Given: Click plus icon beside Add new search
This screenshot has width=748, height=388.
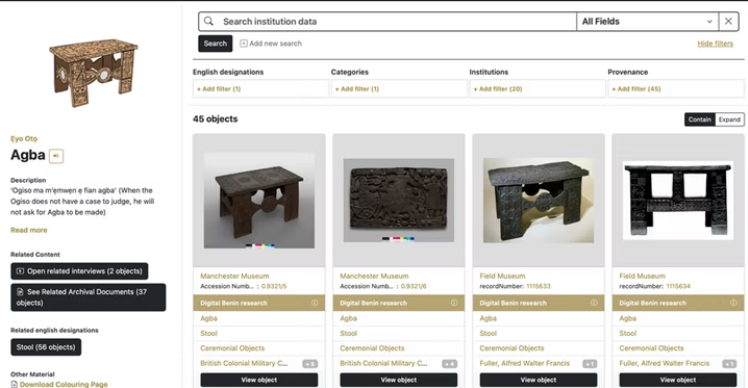Looking at the screenshot, I should pyautogui.click(x=243, y=43).
